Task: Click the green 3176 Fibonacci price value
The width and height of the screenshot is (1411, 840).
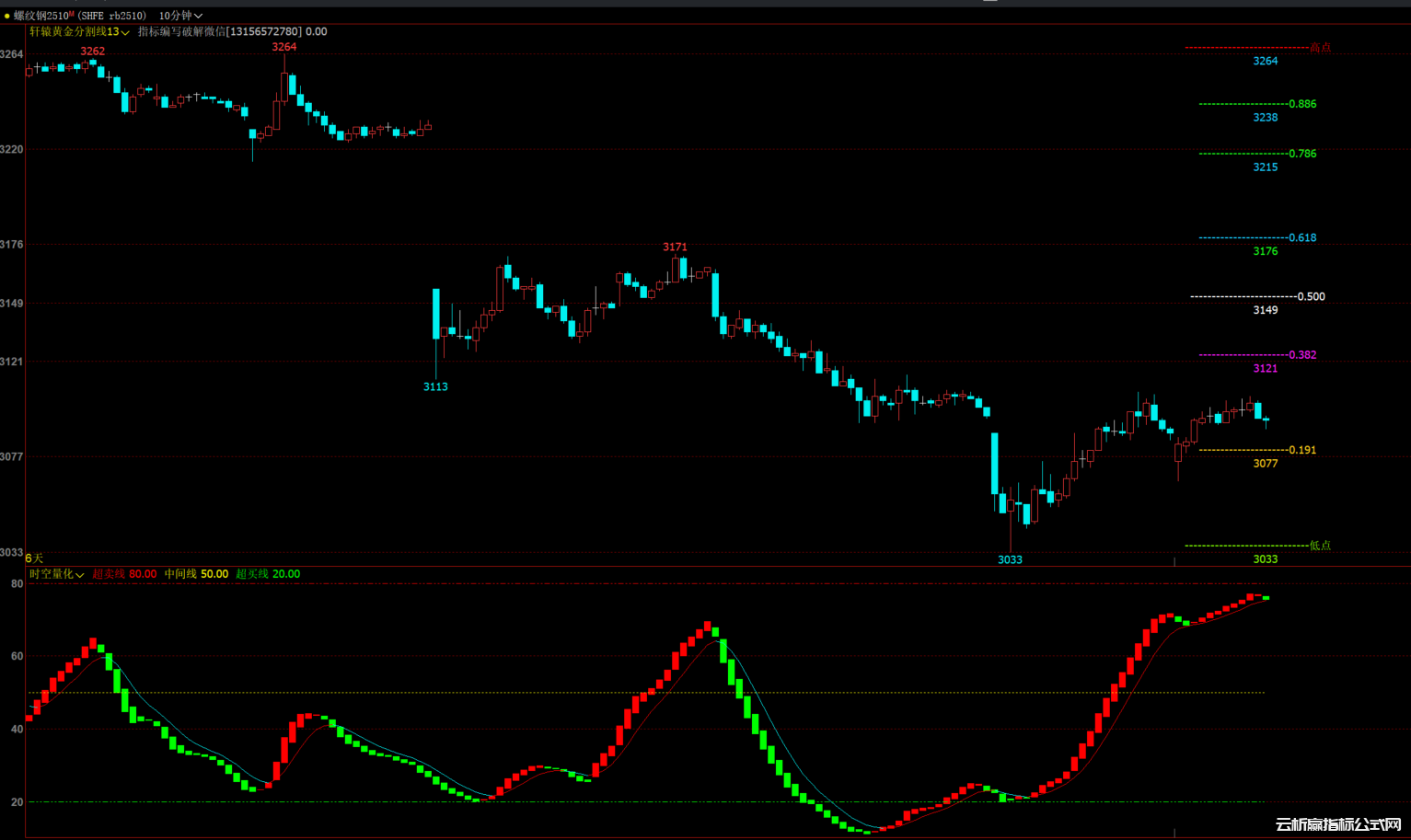Action: pyautogui.click(x=1266, y=252)
